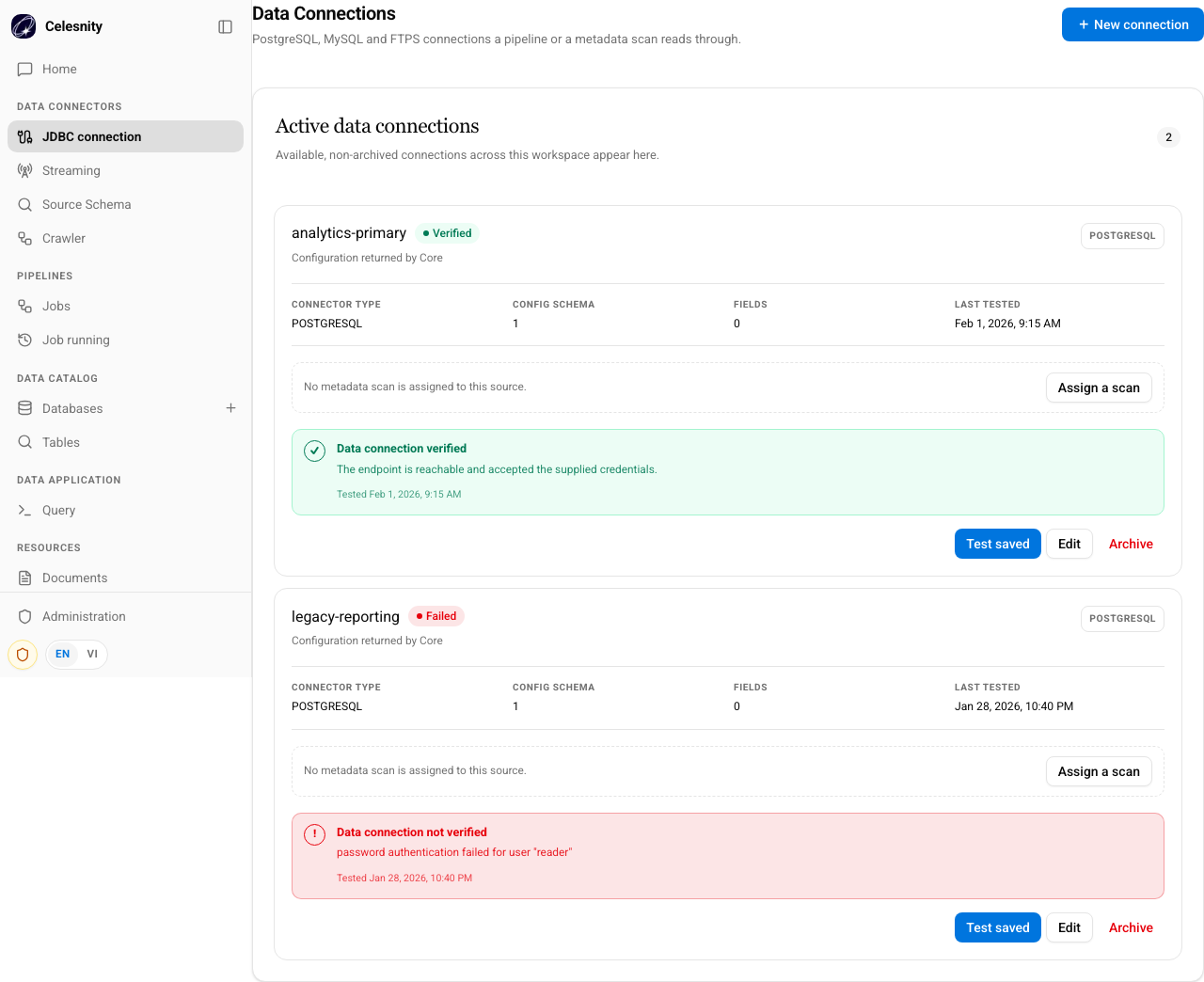Screen dimensions: 1204x982
Task: Test saved analytics-primary connection
Action: click(x=997, y=544)
